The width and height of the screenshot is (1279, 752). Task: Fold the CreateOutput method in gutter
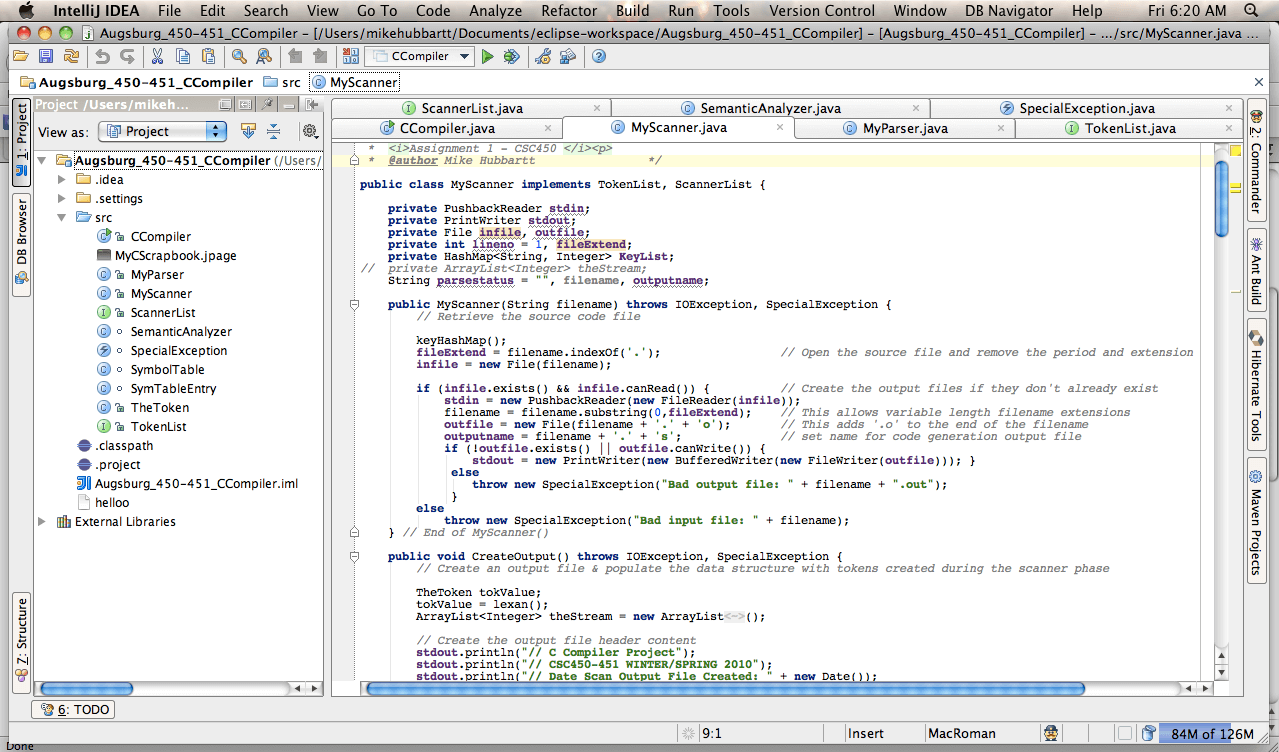click(353, 556)
